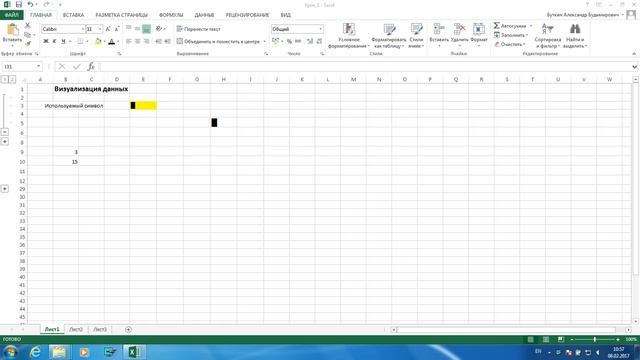The height and width of the screenshot is (360, 640).
Task: Switch to Page Layout view in status bar
Action: [546, 340]
